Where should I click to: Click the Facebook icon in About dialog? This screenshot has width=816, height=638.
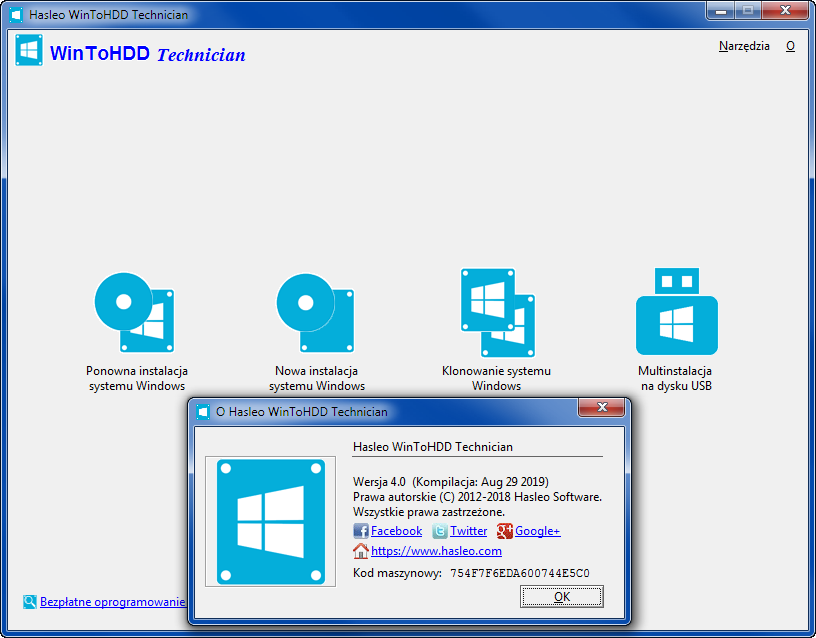pos(361,531)
